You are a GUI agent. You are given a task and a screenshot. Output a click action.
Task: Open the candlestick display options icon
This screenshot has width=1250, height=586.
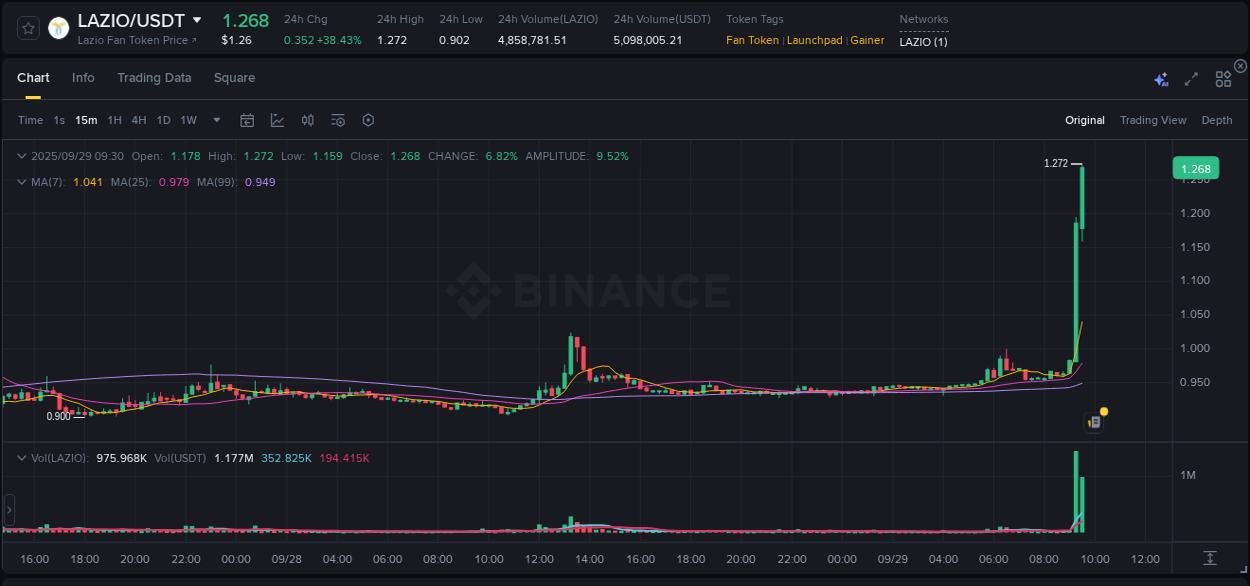click(307, 120)
